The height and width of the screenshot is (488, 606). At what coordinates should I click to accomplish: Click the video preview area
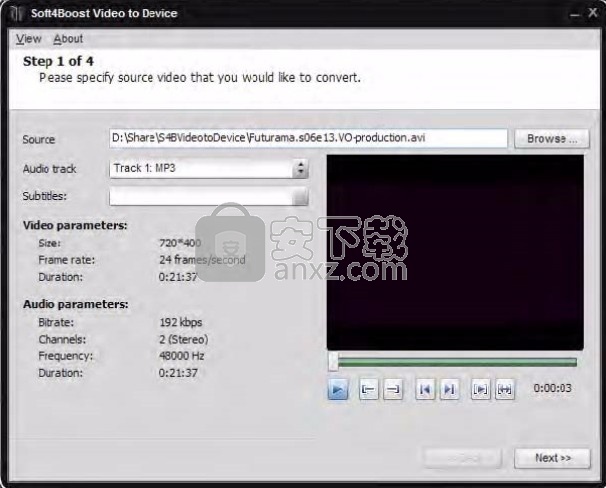click(455, 253)
